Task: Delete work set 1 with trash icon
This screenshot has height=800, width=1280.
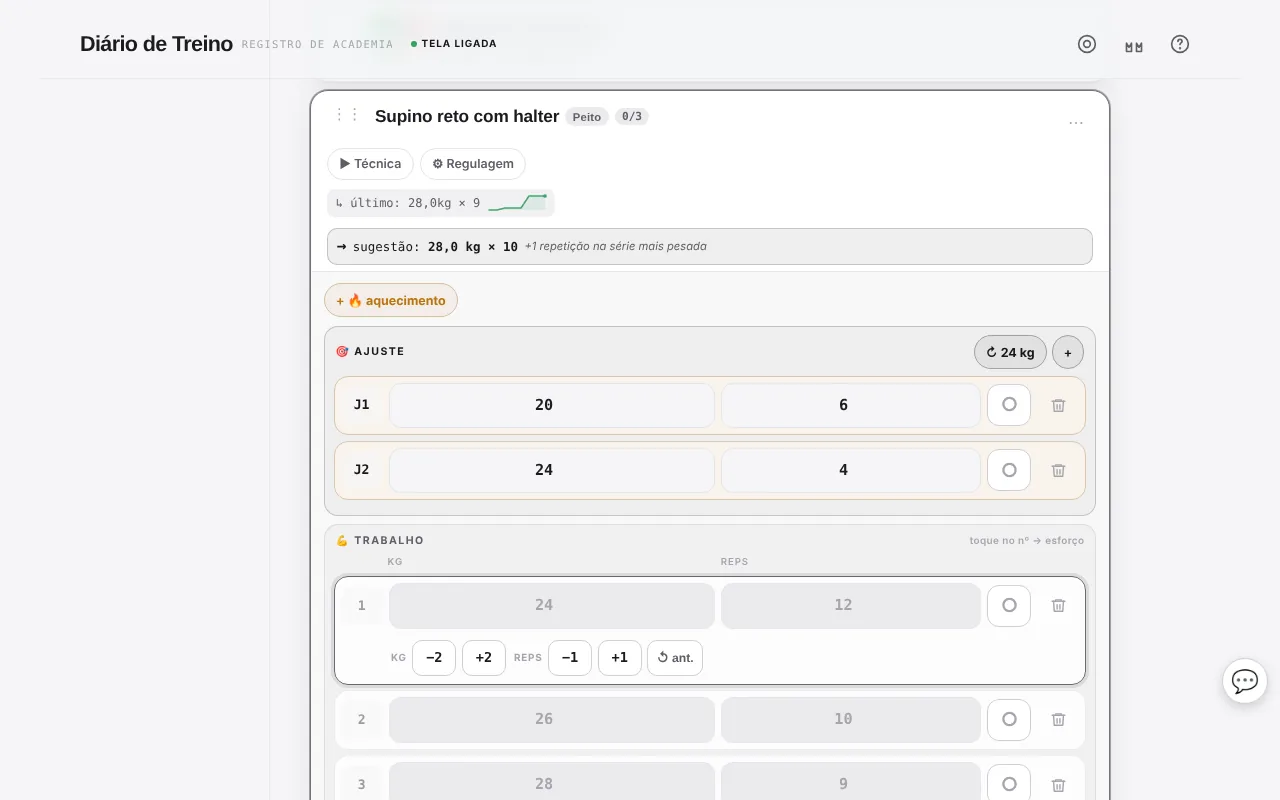Action: coord(1058,605)
